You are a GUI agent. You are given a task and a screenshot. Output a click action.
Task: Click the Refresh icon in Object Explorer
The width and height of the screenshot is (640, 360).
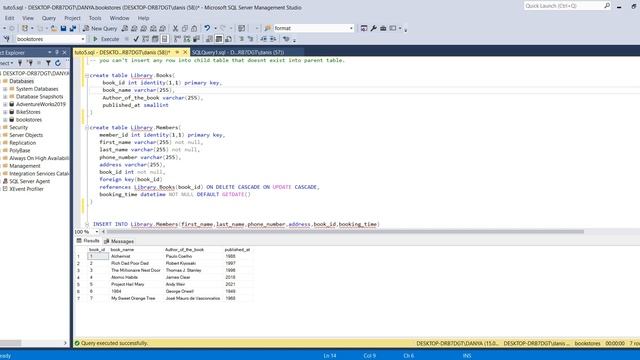coord(58,63)
